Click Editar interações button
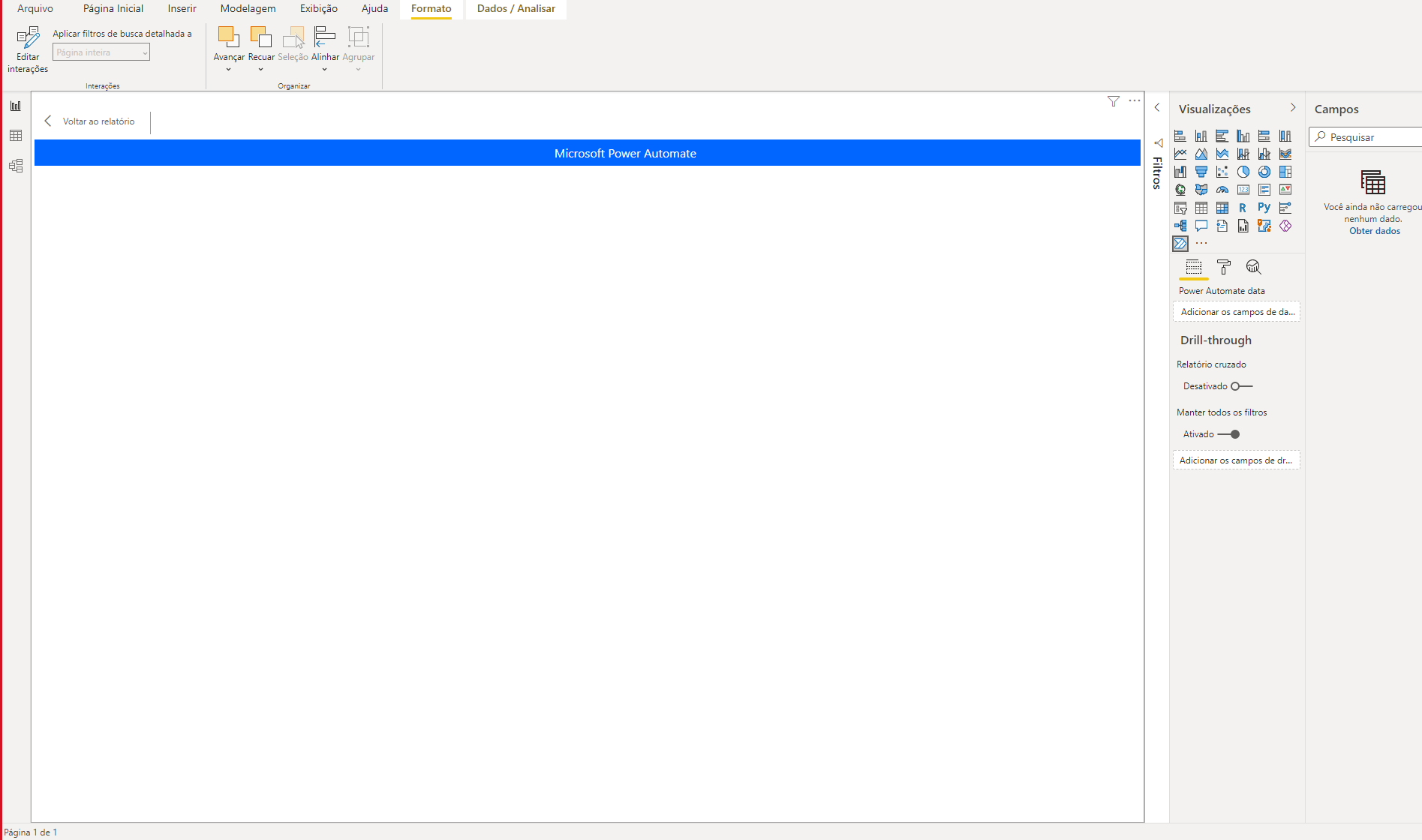This screenshot has width=1422, height=840. [28, 49]
